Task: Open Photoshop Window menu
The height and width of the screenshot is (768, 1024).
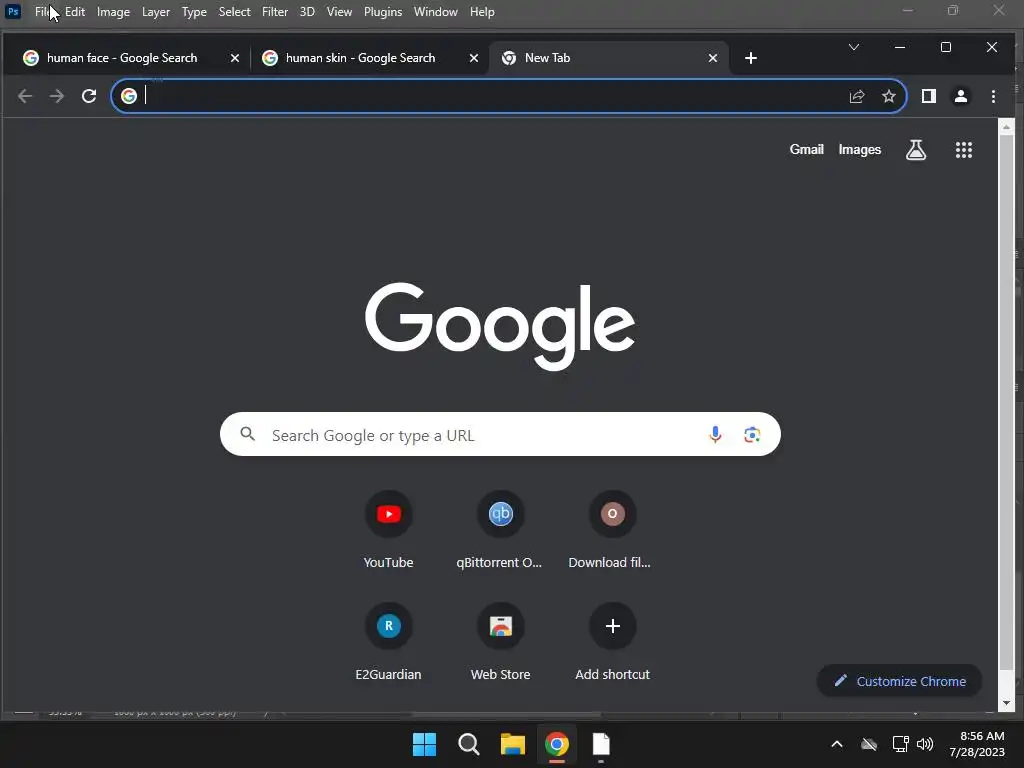Action: (x=436, y=12)
